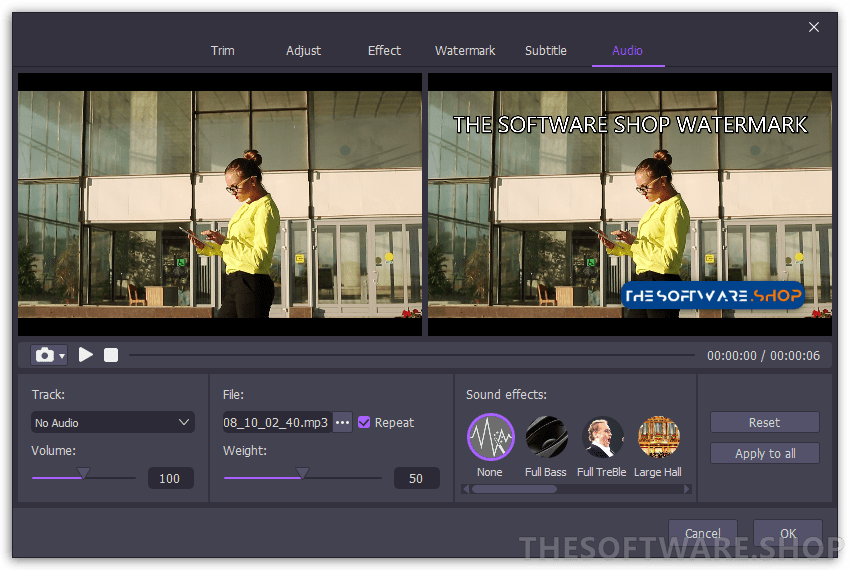This screenshot has height=570, width=850.
Task: Click the Apply to all button
Action: [x=764, y=453]
